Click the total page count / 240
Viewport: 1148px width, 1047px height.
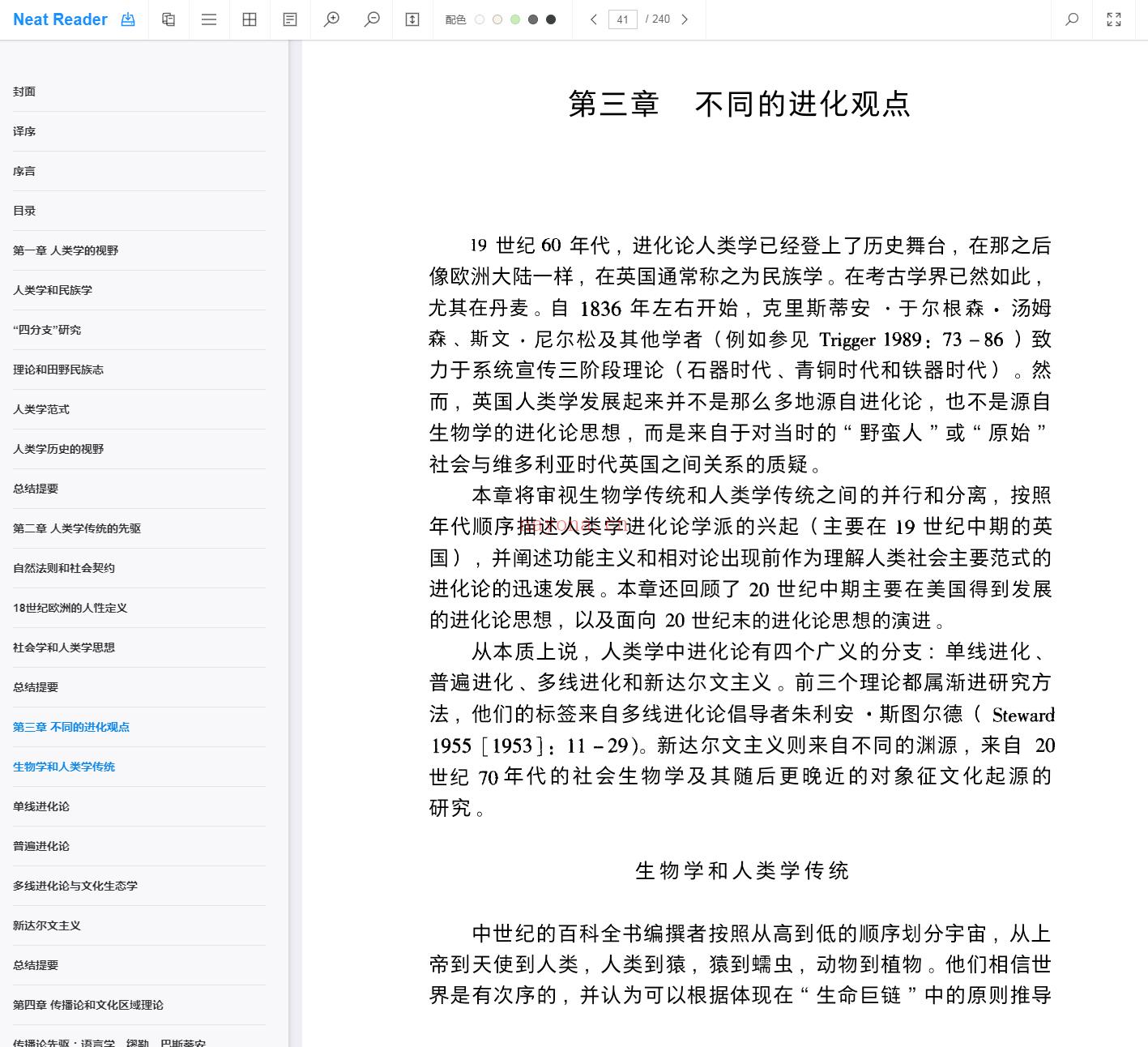coord(658,19)
